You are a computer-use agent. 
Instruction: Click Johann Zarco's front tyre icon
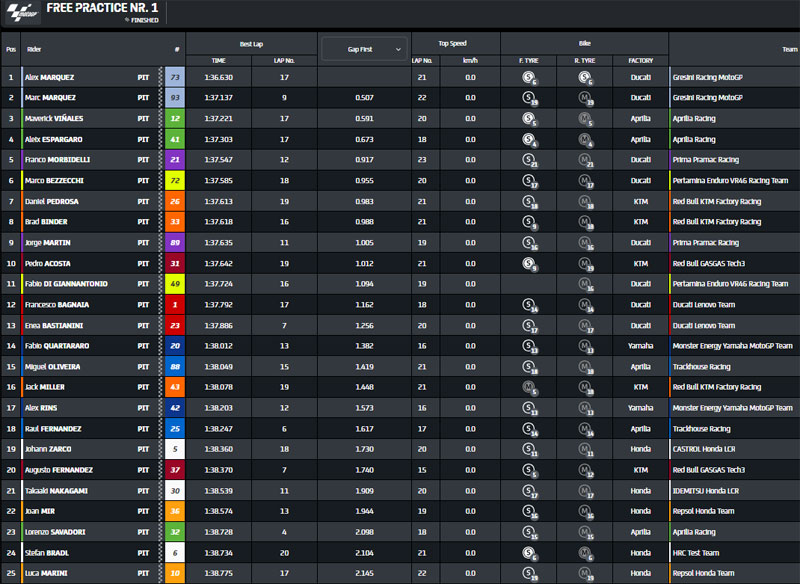click(529, 450)
